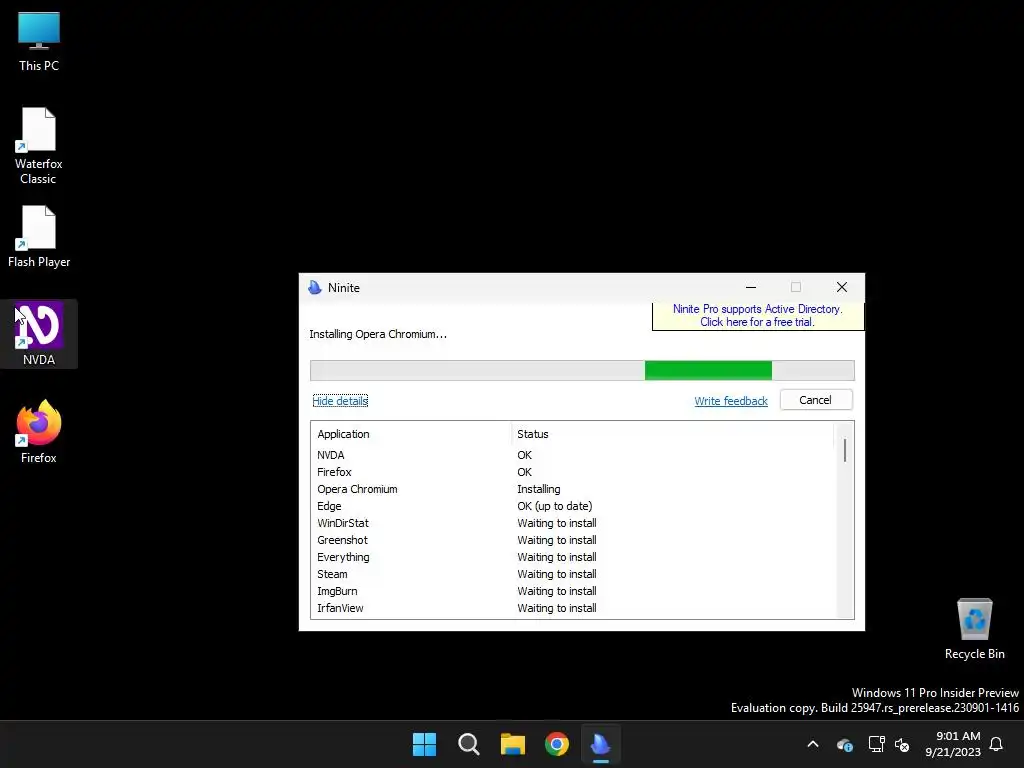The height and width of the screenshot is (768, 1024).
Task: Select the details list scrollbar thumb
Action: (845, 451)
